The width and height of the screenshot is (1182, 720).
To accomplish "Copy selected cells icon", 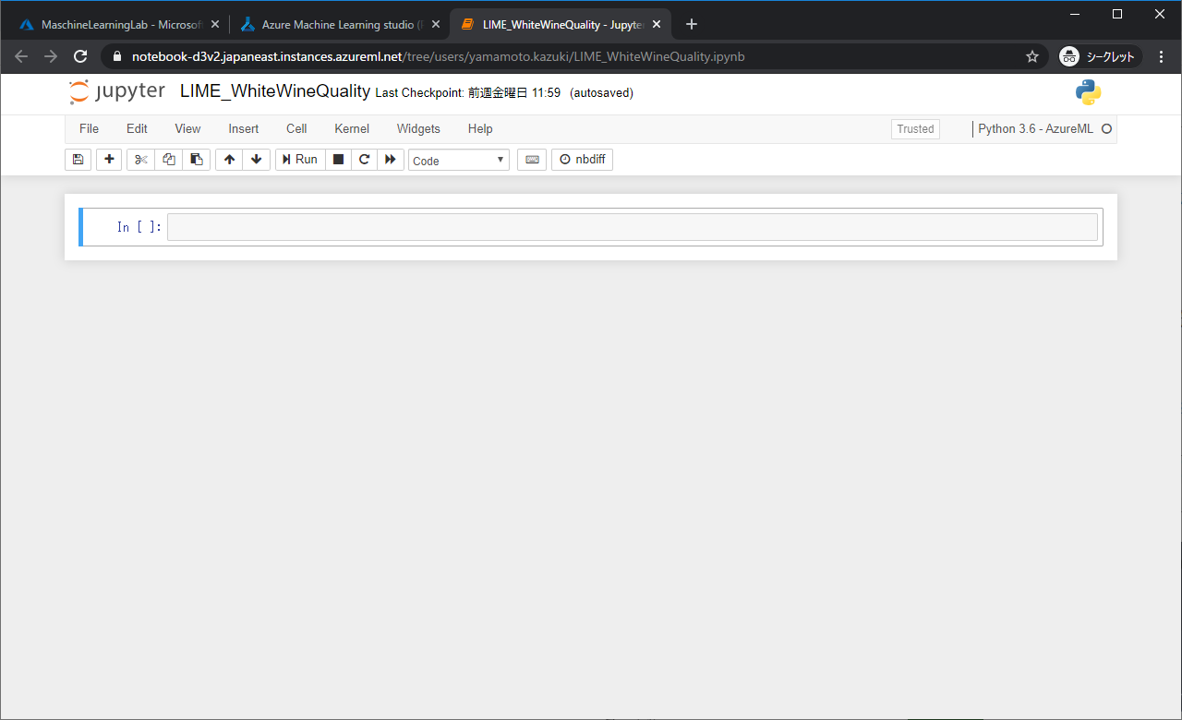I will tap(169, 159).
